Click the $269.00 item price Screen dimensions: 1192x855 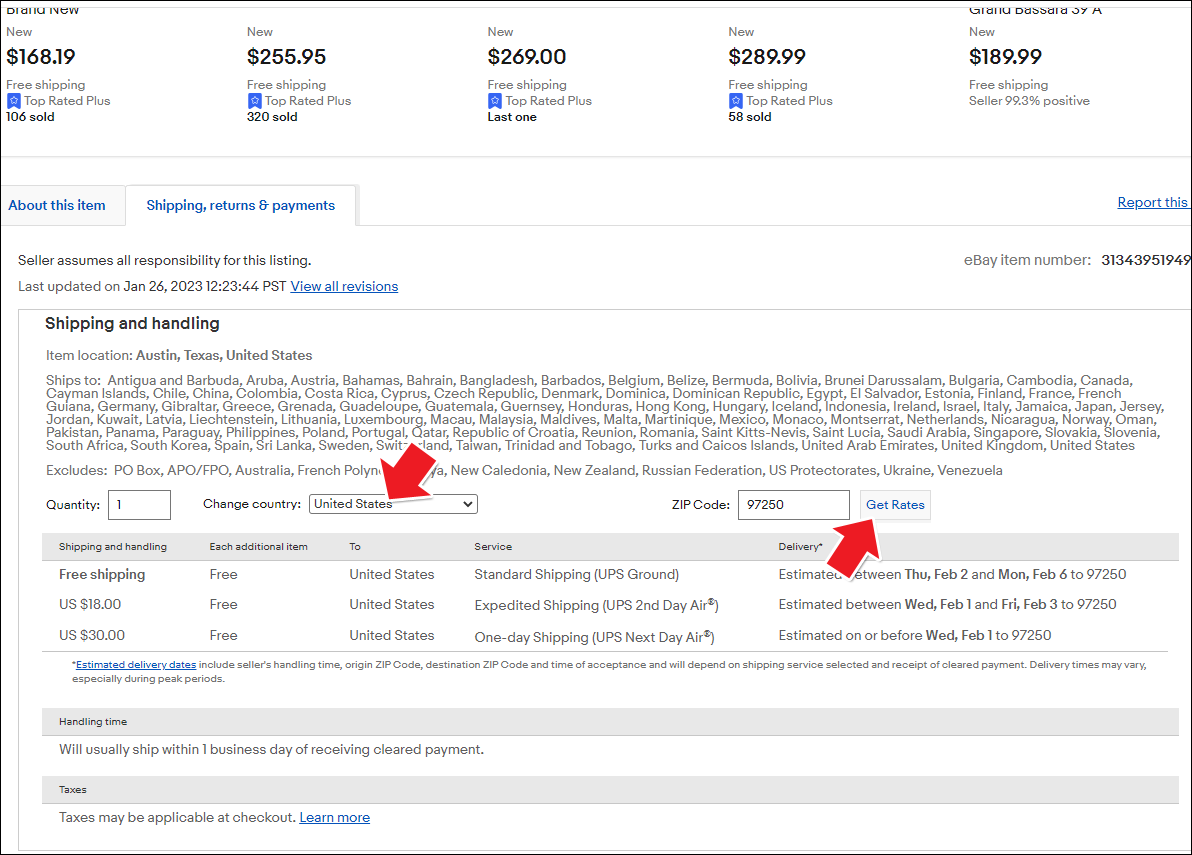pyautogui.click(x=527, y=57)
